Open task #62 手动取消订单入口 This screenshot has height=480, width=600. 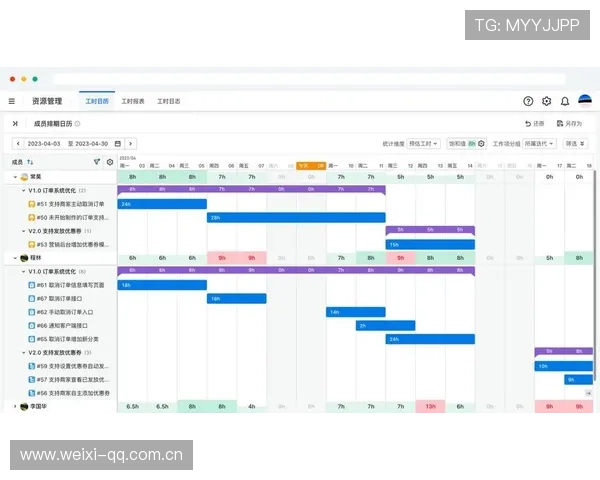point(65,312)
